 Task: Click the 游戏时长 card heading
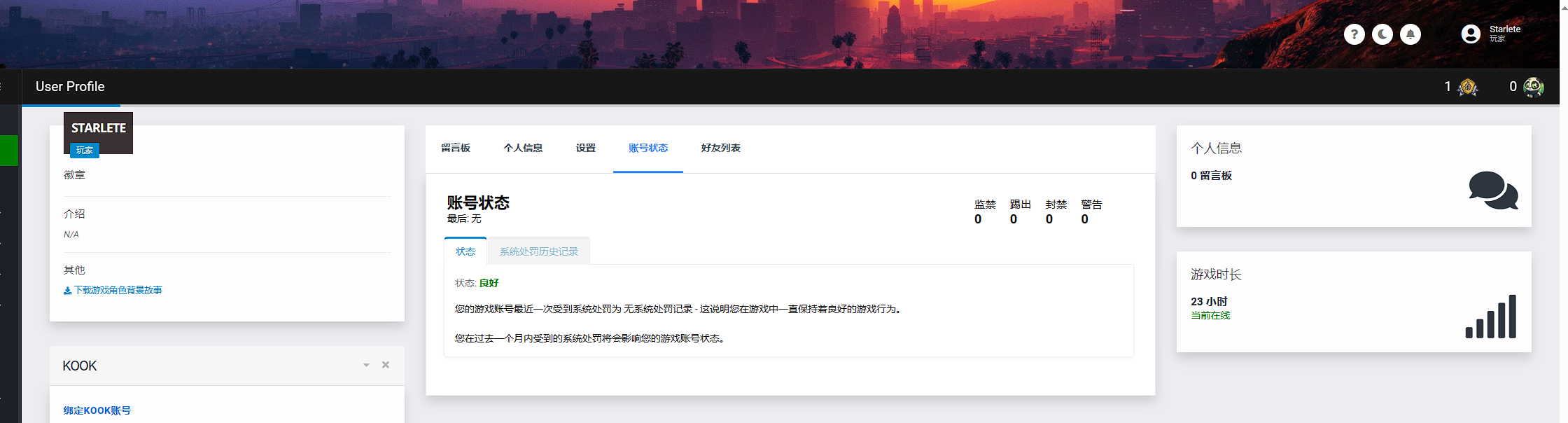coord(1216,275)
